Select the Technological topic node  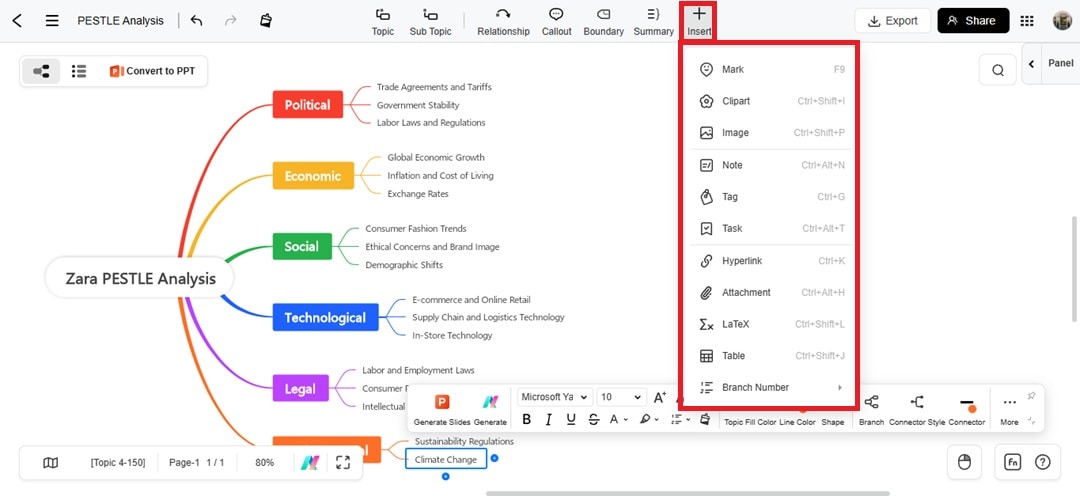coord(325,318)
